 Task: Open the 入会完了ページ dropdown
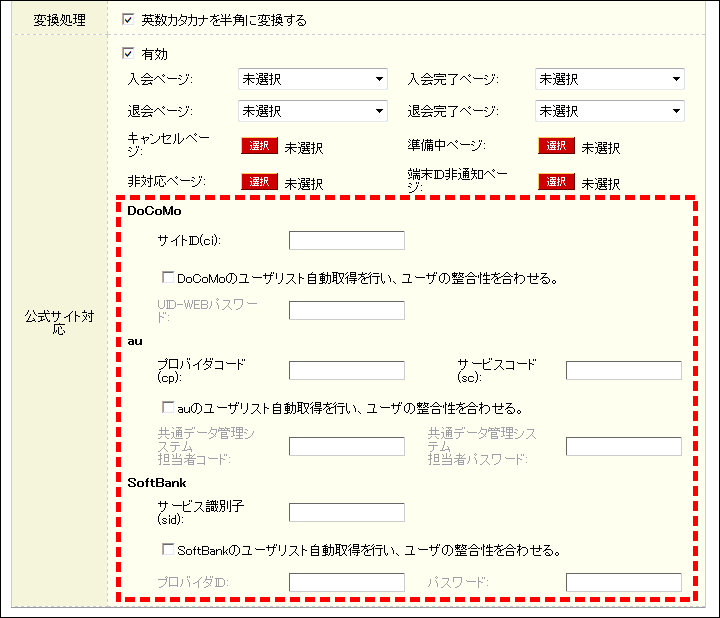pyautogui.click(x=610, y=79)
